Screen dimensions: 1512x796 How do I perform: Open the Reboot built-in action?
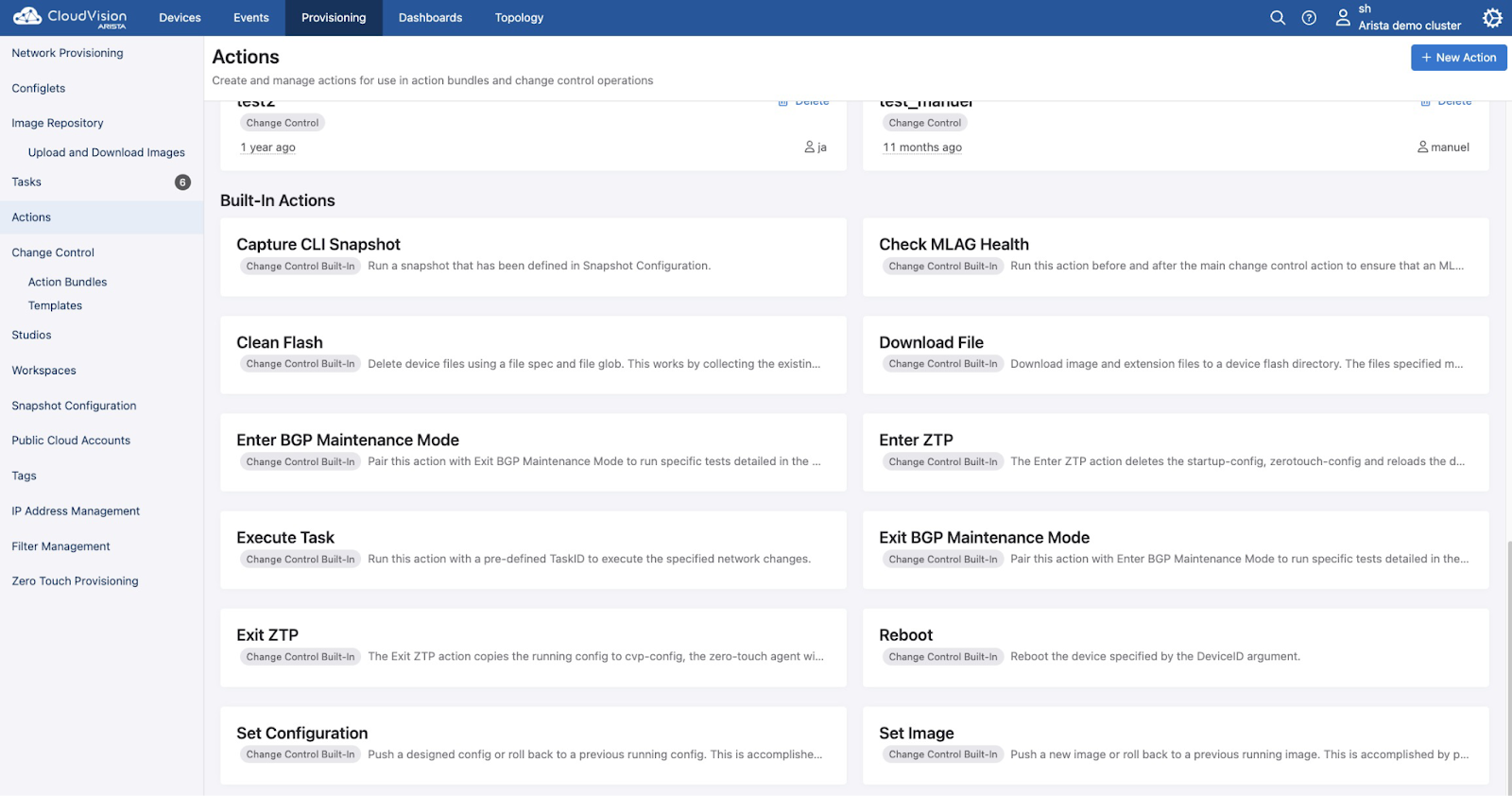pyautogui.click(x=1175, y=647)
